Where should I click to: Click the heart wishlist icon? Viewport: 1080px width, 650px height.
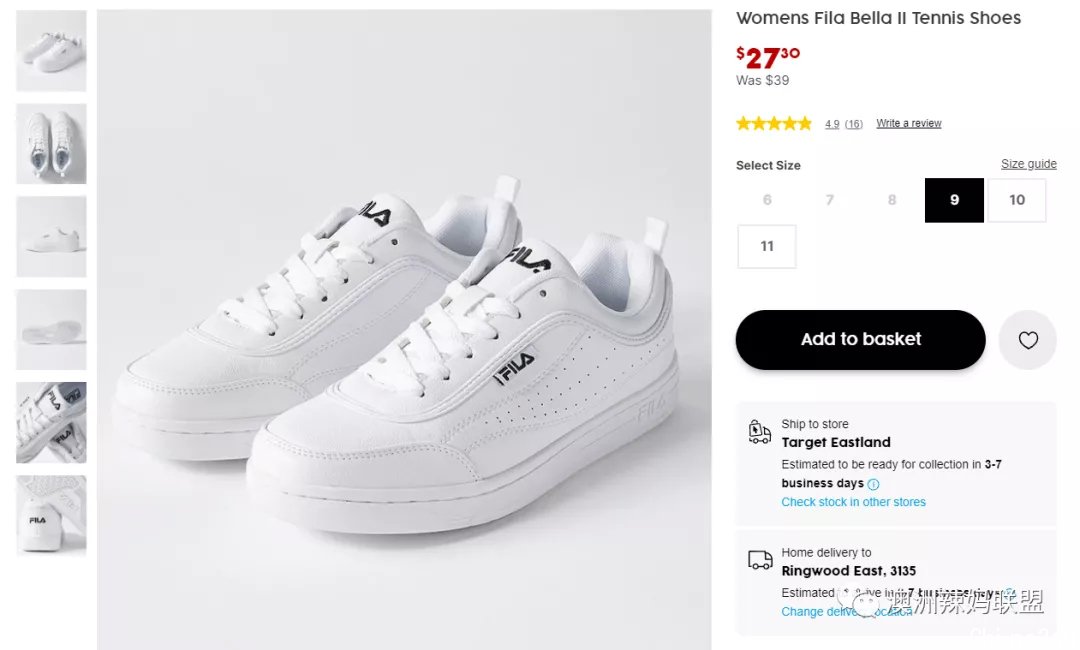(1028, 340)
